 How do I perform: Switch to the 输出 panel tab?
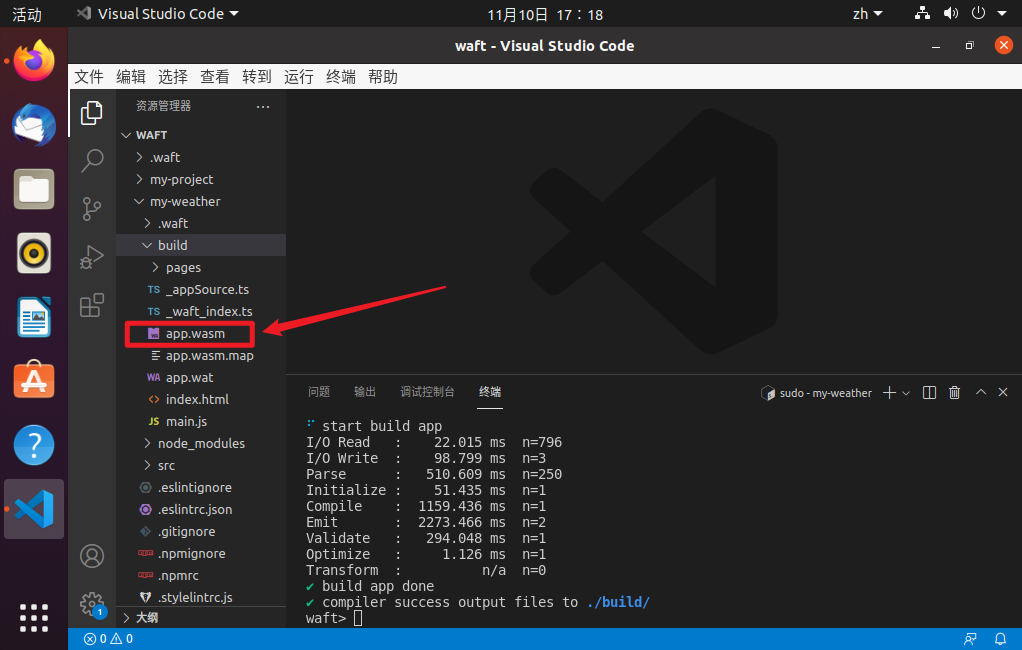(365, 392)
